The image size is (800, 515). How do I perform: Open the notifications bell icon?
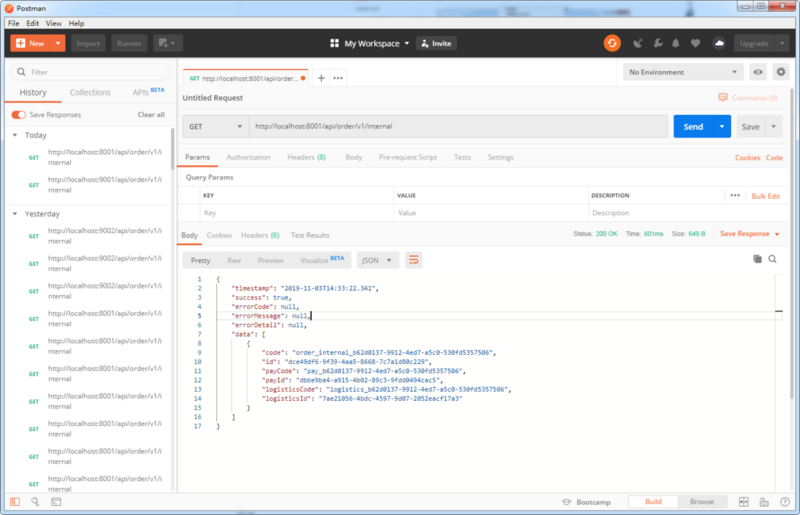click(x=677, y=43)
